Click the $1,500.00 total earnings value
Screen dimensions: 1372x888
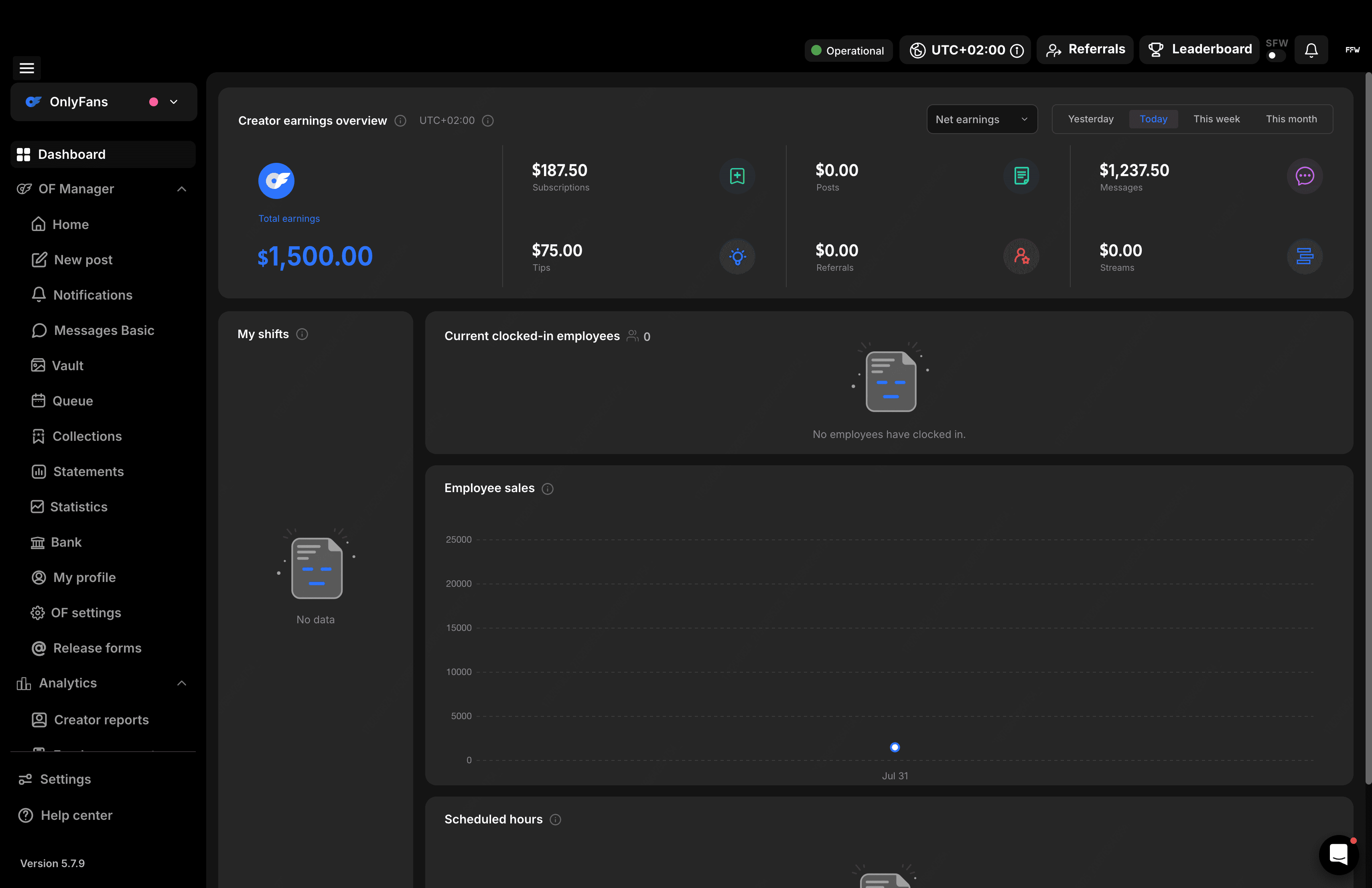[315, 256]
